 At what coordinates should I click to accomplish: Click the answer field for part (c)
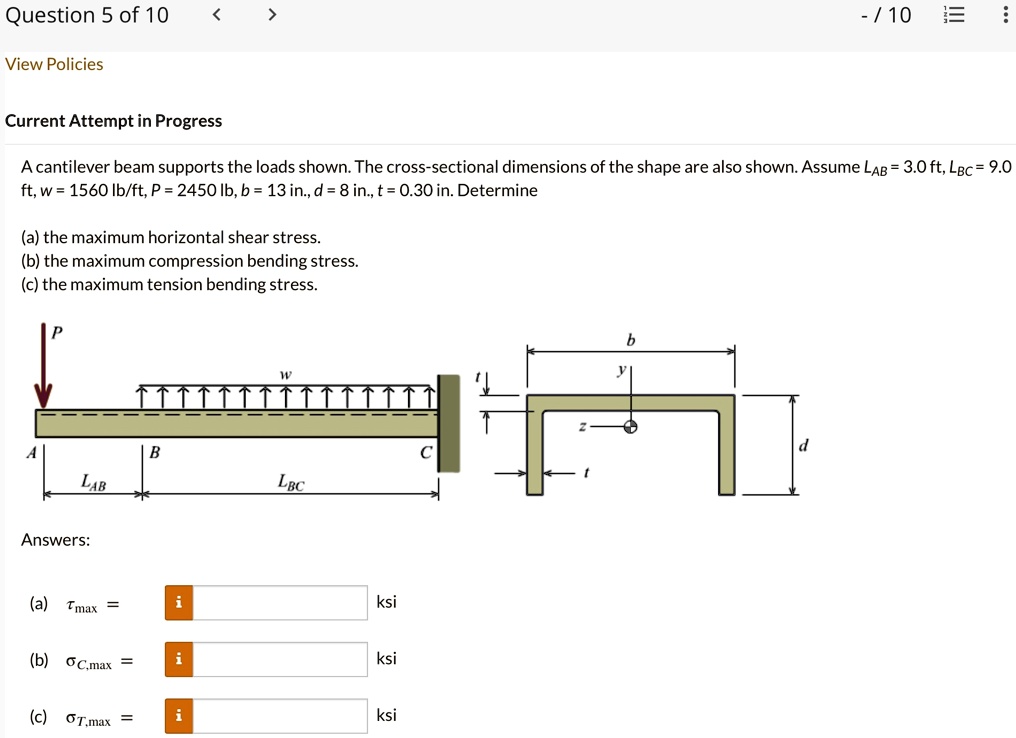pos(280,716)
